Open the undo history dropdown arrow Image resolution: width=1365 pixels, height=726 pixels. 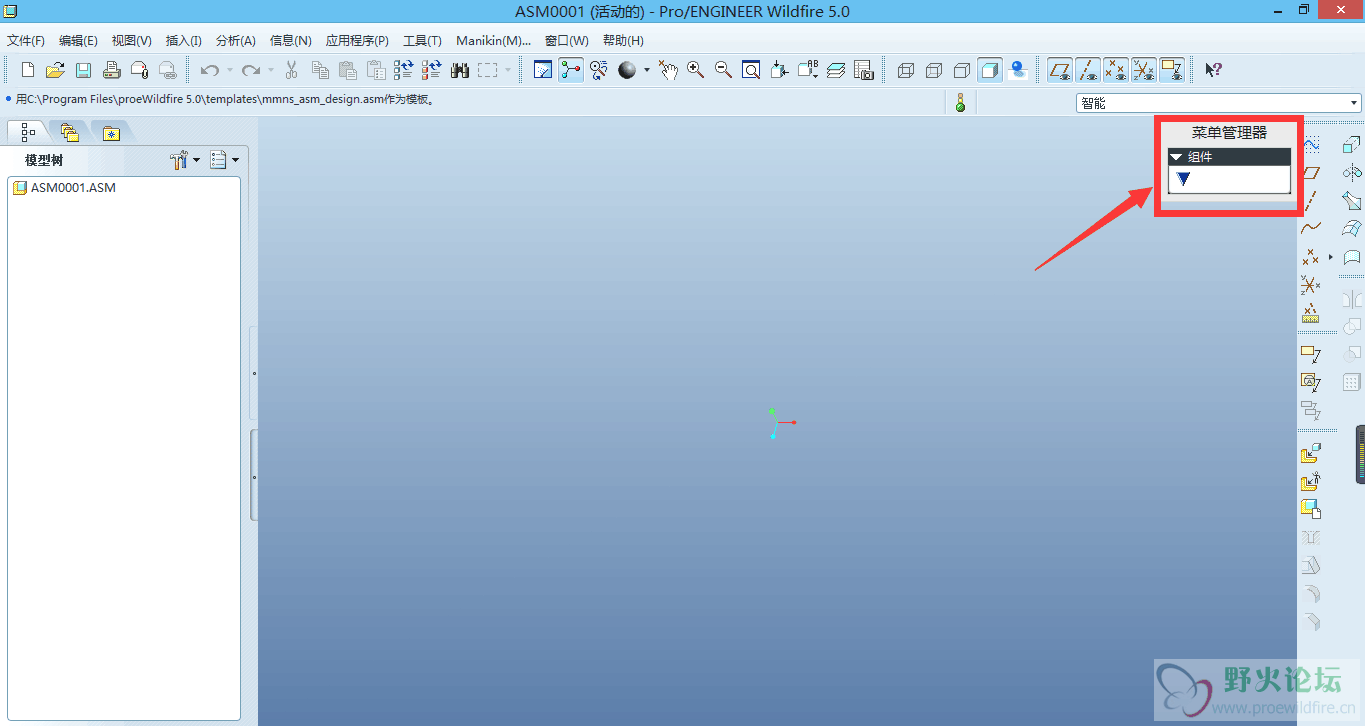pos(229,70)
